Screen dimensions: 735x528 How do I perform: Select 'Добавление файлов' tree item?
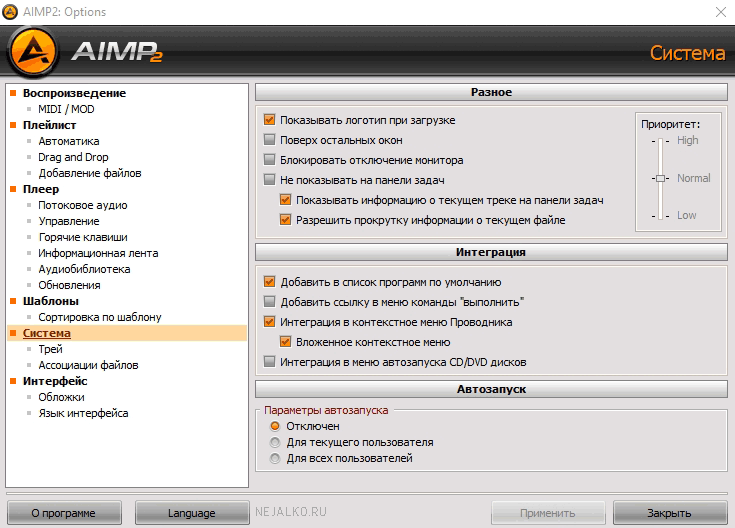[x=90, y=173]
